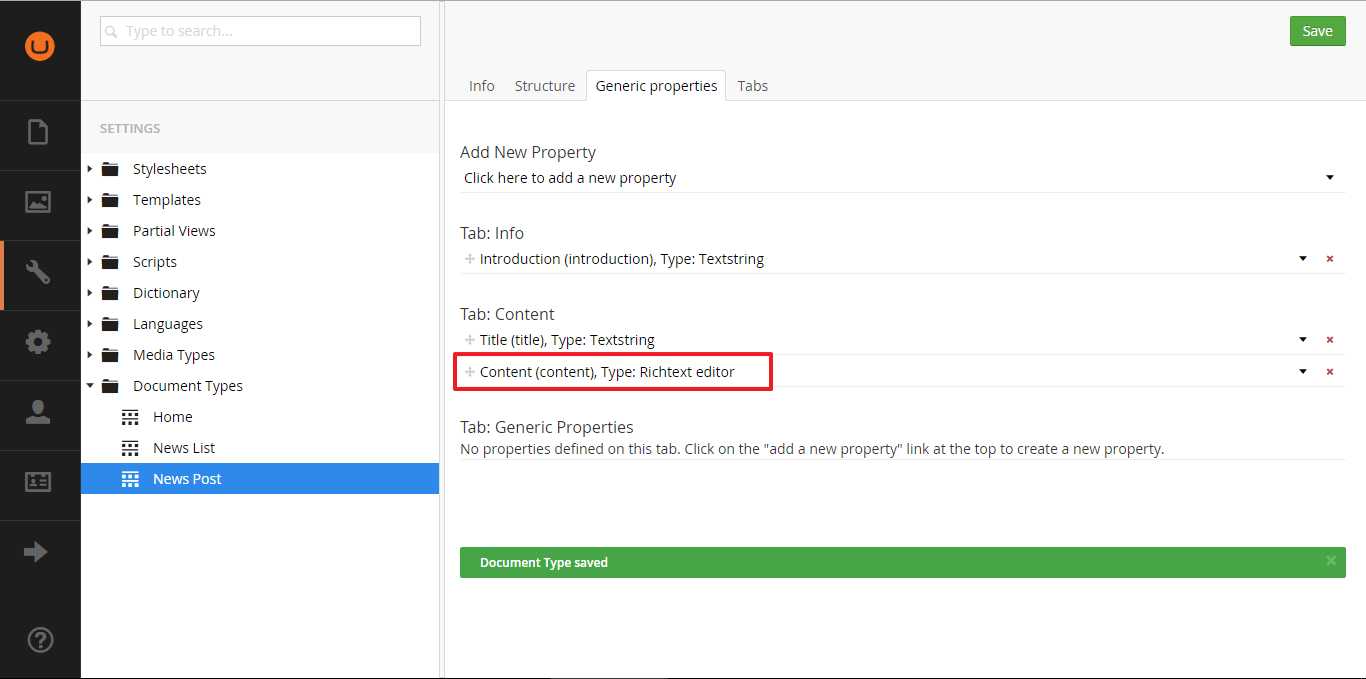Switch to the Info tab
The height and width of the screenshot is (679, 1366).
pos(482,86)
